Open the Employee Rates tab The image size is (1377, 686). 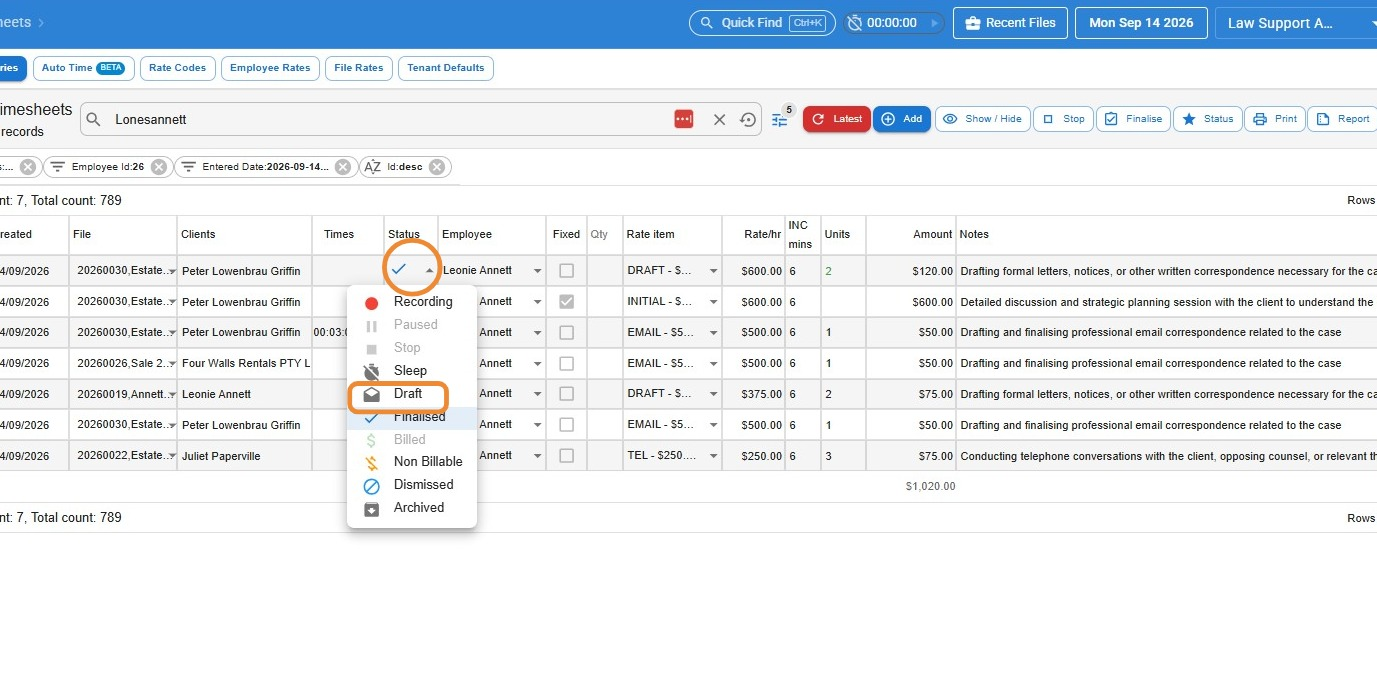pos(270,68)
